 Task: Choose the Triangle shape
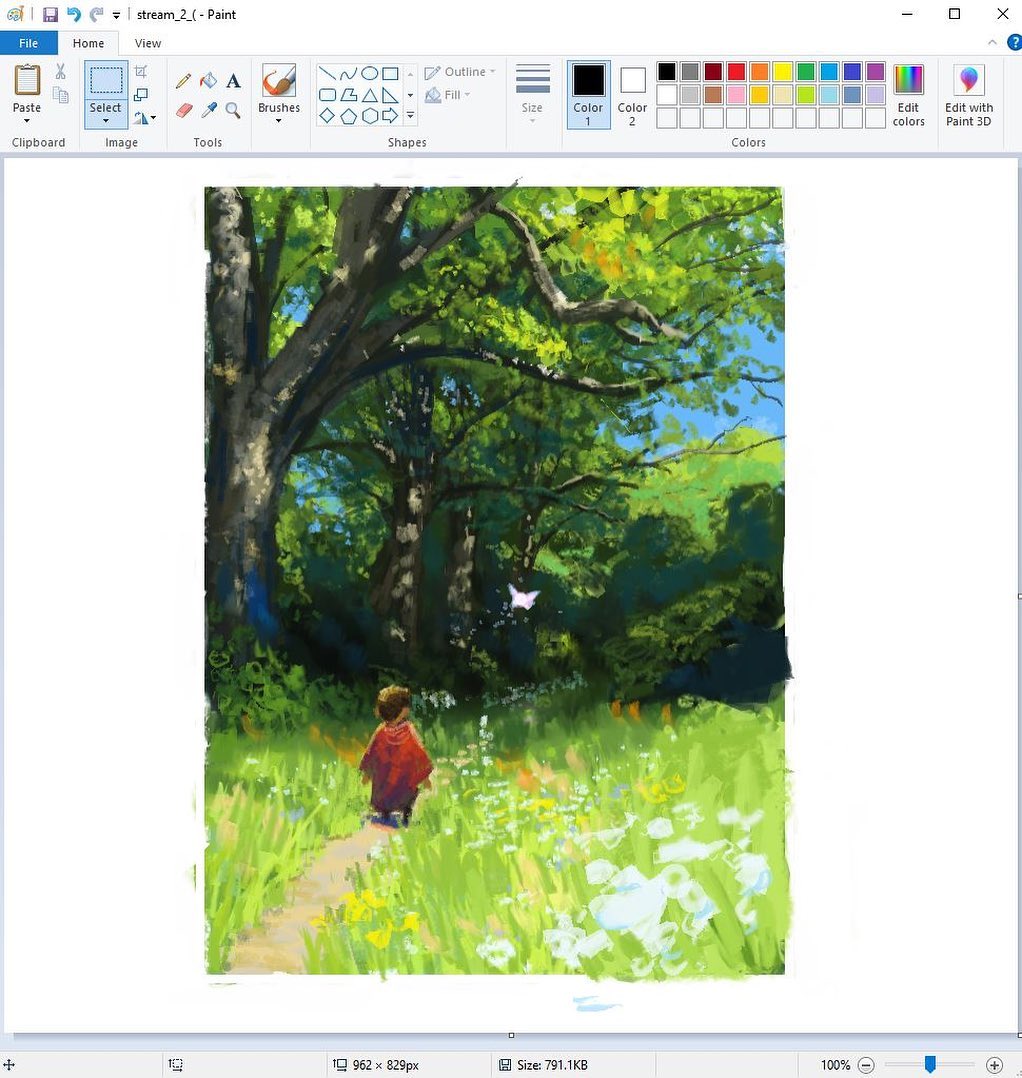click(370, 95)
